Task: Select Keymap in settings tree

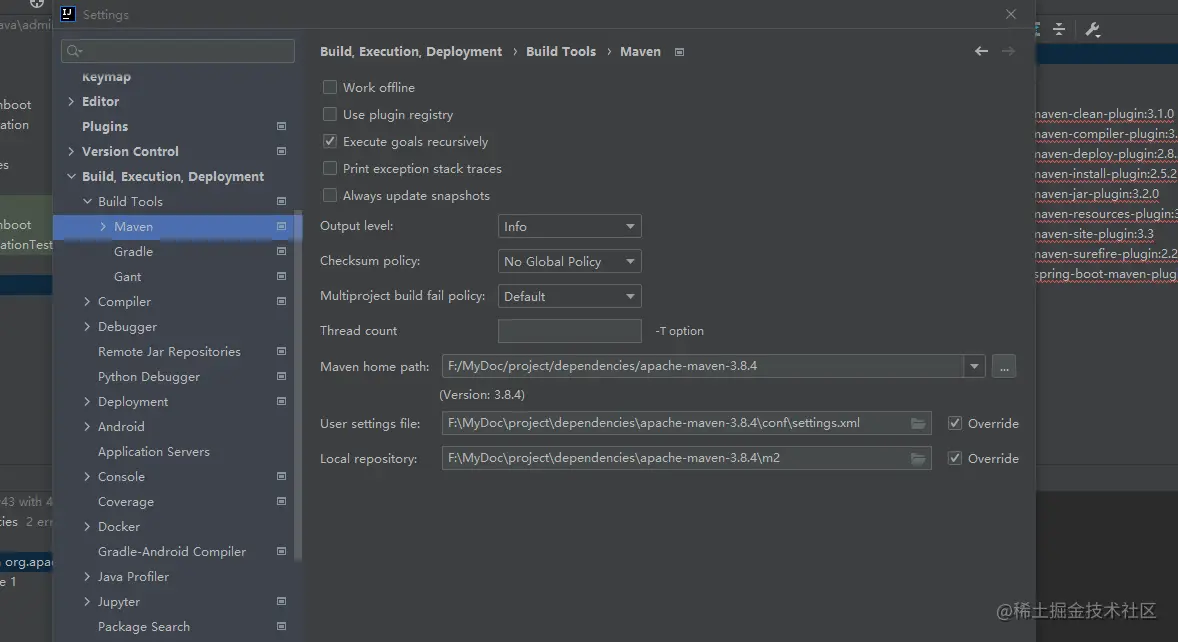Action: [106, 77]
